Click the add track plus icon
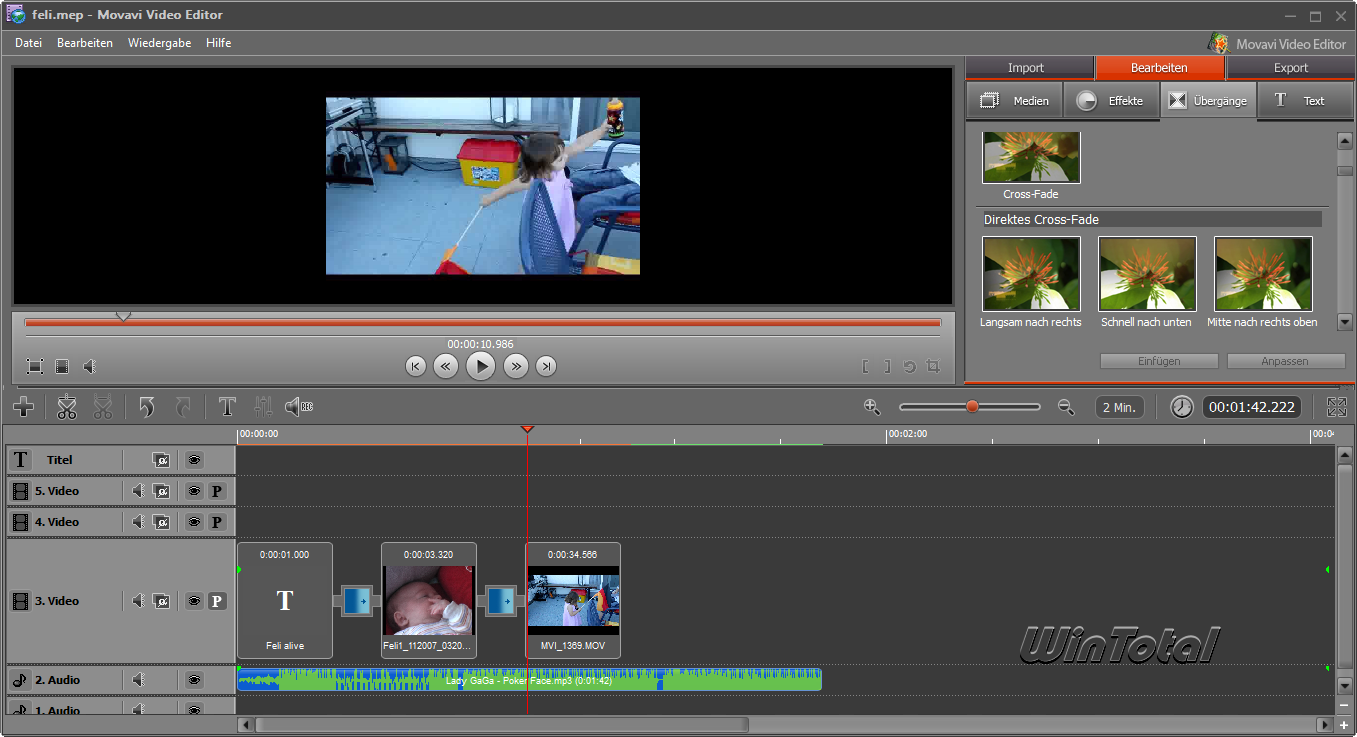The width and height of the screenshot is (1357, 737). 24,407
